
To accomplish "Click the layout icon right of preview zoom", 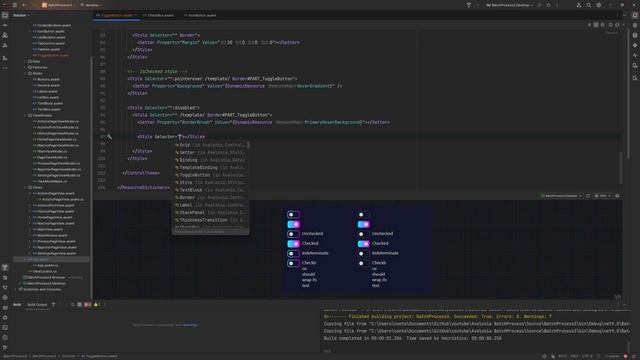I will click(617, 196).
